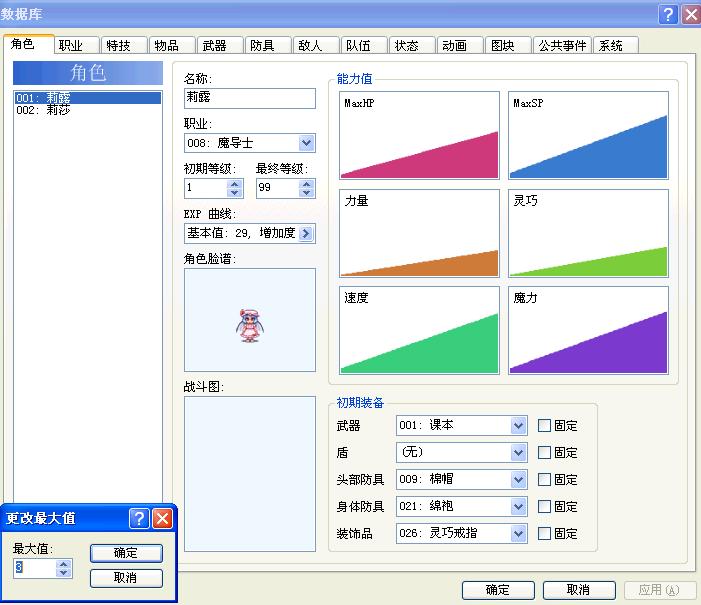
Task: Increase 初期等级 with the up arrow
Action: [x=235, y=184]
